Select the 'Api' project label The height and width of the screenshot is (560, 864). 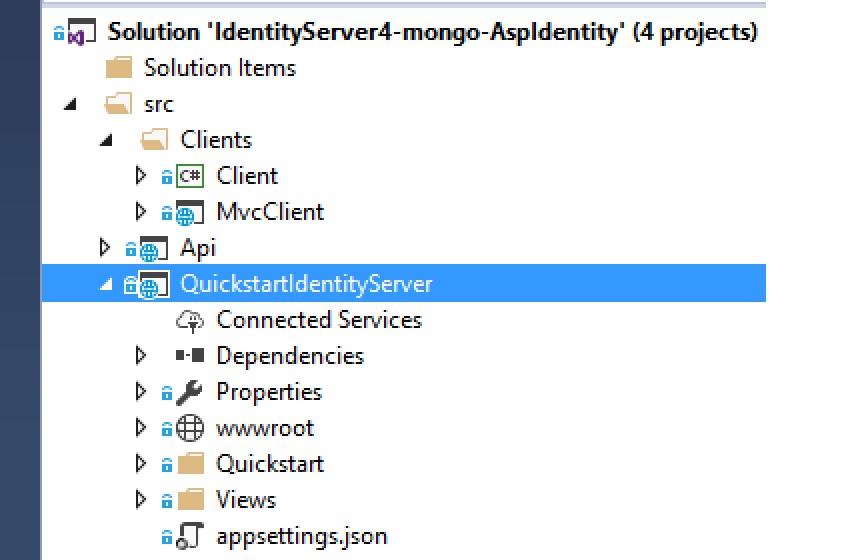[198, 248]
